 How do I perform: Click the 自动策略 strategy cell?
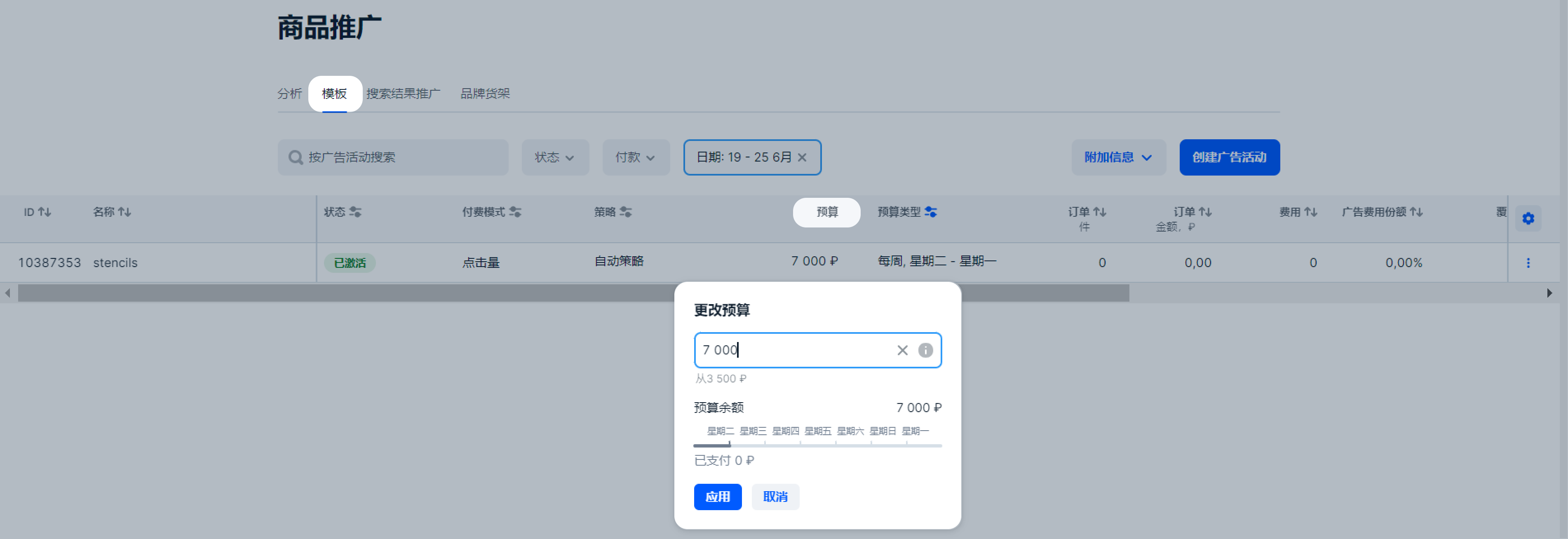click(619, 261)
